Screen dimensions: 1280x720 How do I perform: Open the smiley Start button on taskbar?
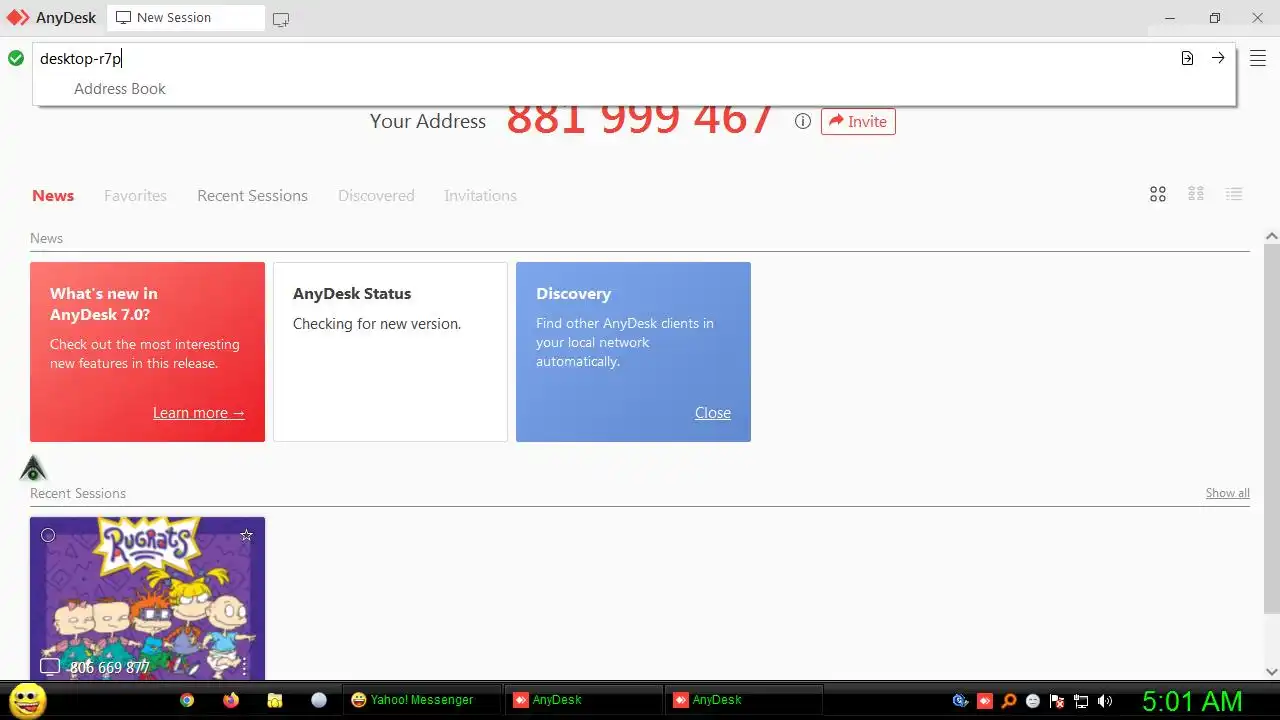point(27,700)
